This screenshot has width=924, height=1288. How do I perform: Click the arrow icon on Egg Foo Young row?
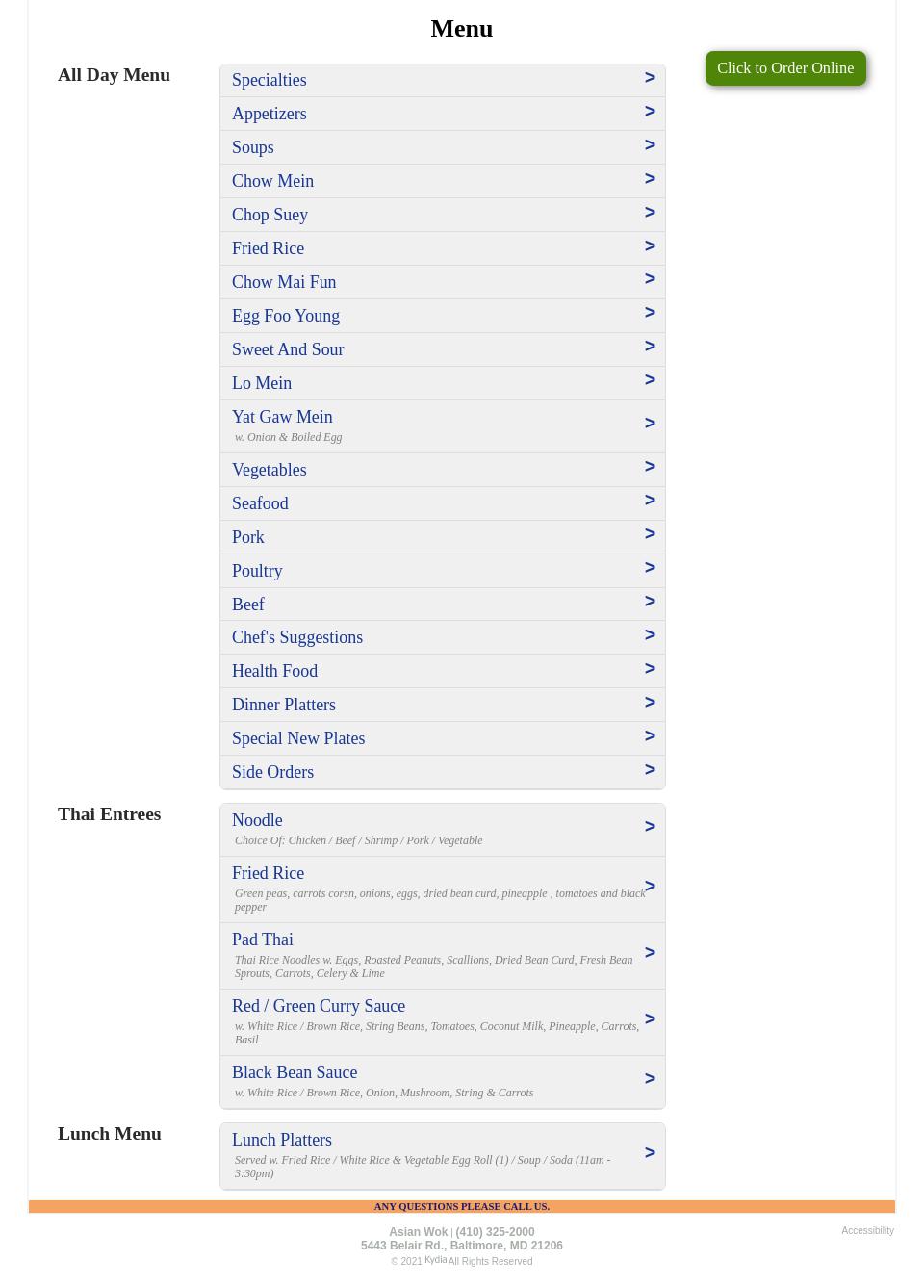(x=650, y=313)
